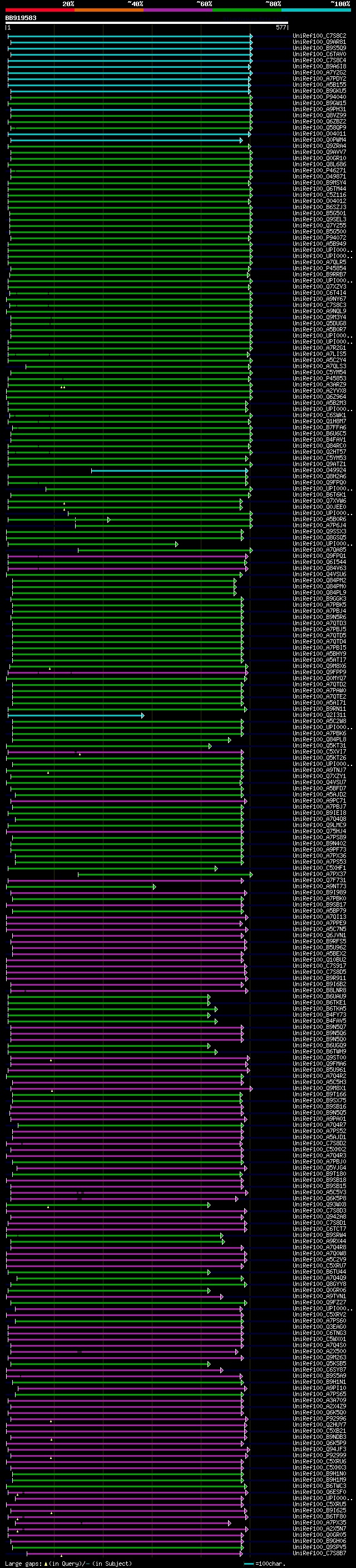
Task: Select the UniRef100_C6TAV0 entry
Action: click(x=319, y=54)
